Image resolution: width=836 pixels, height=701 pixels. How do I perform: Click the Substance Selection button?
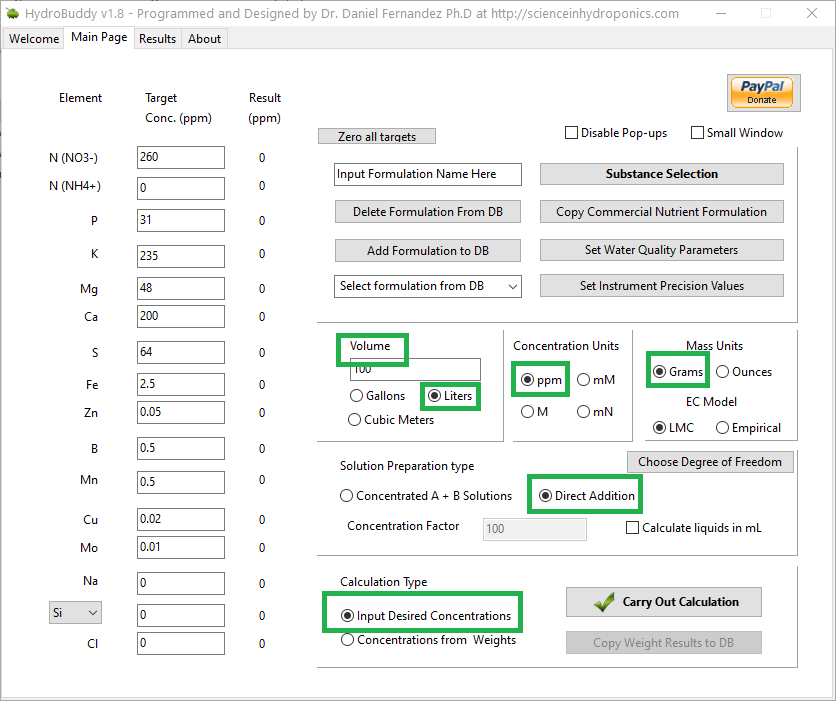pos(661,174)
